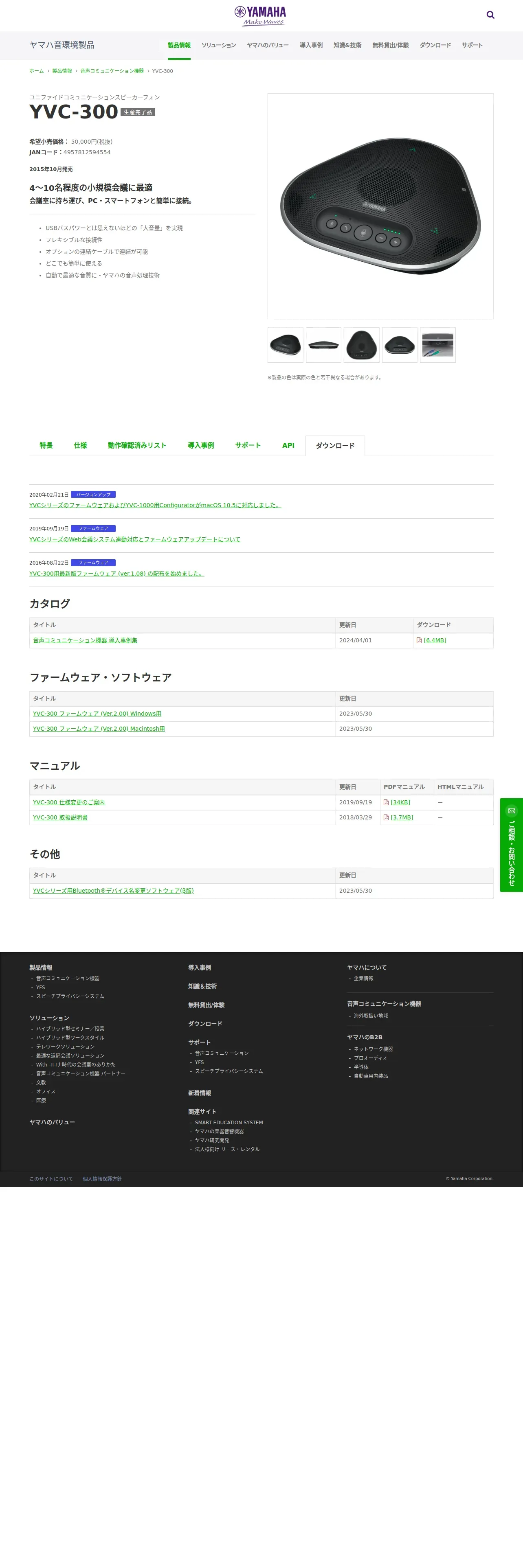Click the 50,000円(税抜) price text
523x1568 pixels.
(x=92, y=142)
